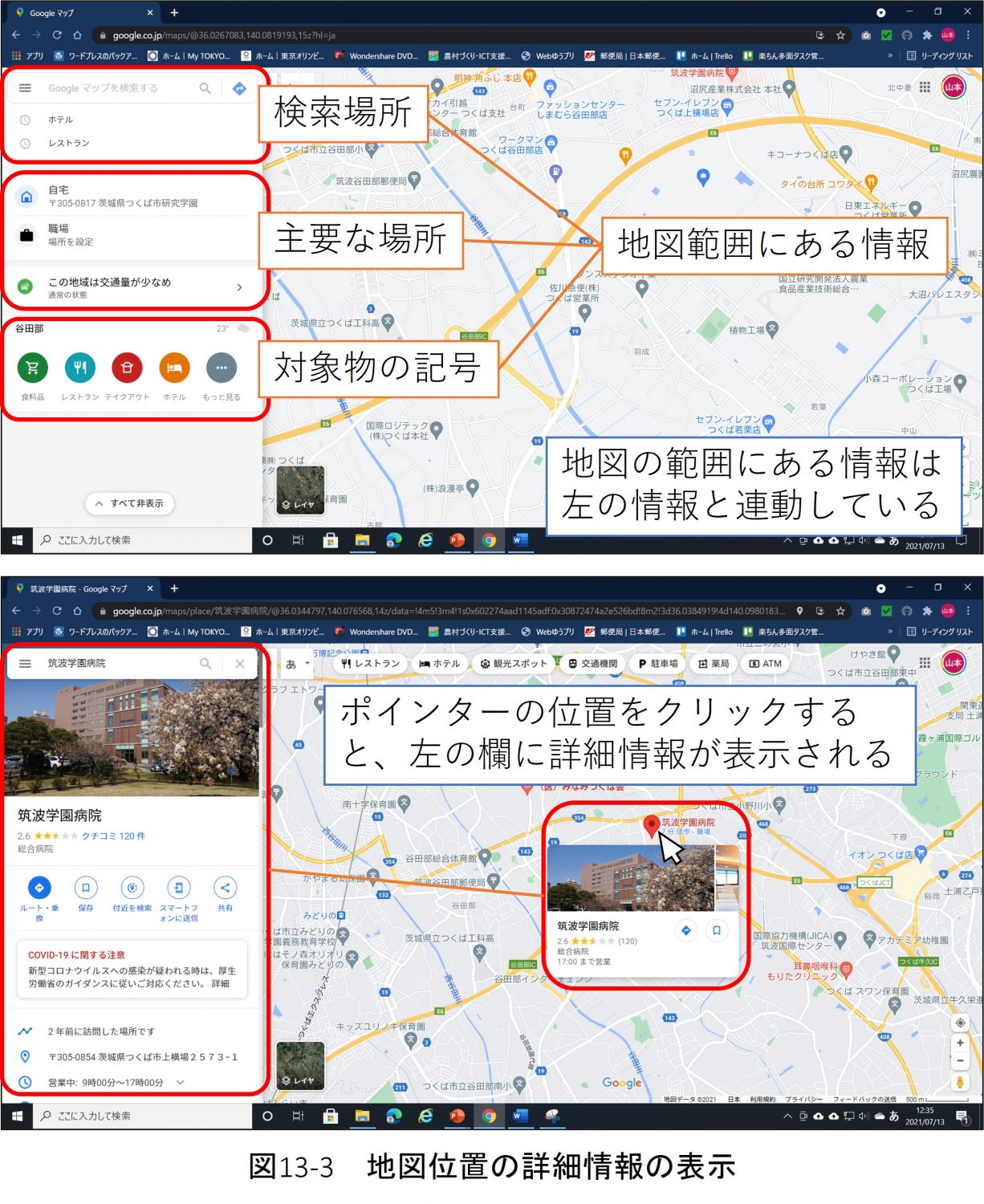Click the ルート・乗換 directions icon
The image size is (984, 1204).
pos(39,887)
